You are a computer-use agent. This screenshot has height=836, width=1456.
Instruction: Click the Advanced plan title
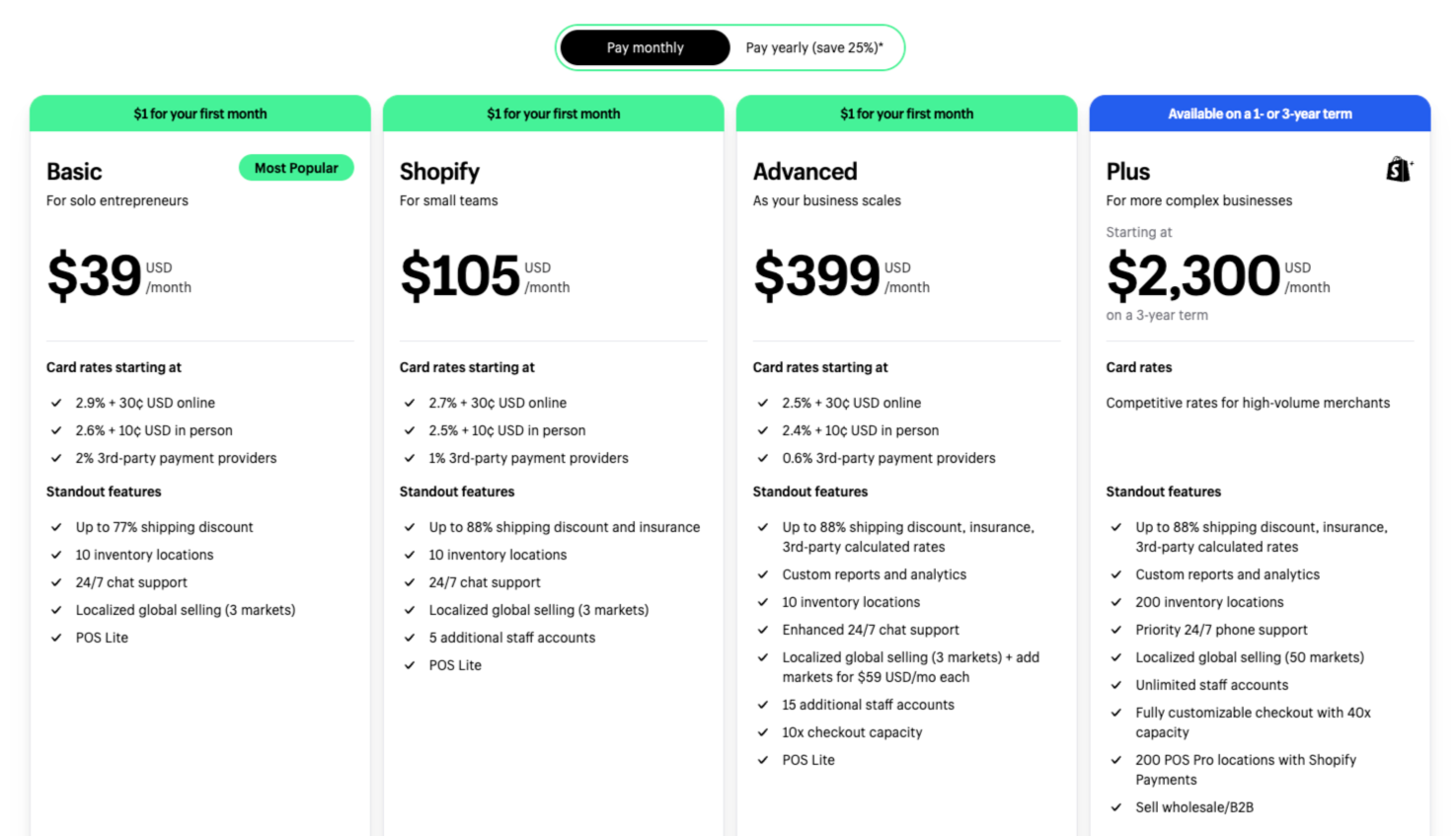tap(805, 172)
